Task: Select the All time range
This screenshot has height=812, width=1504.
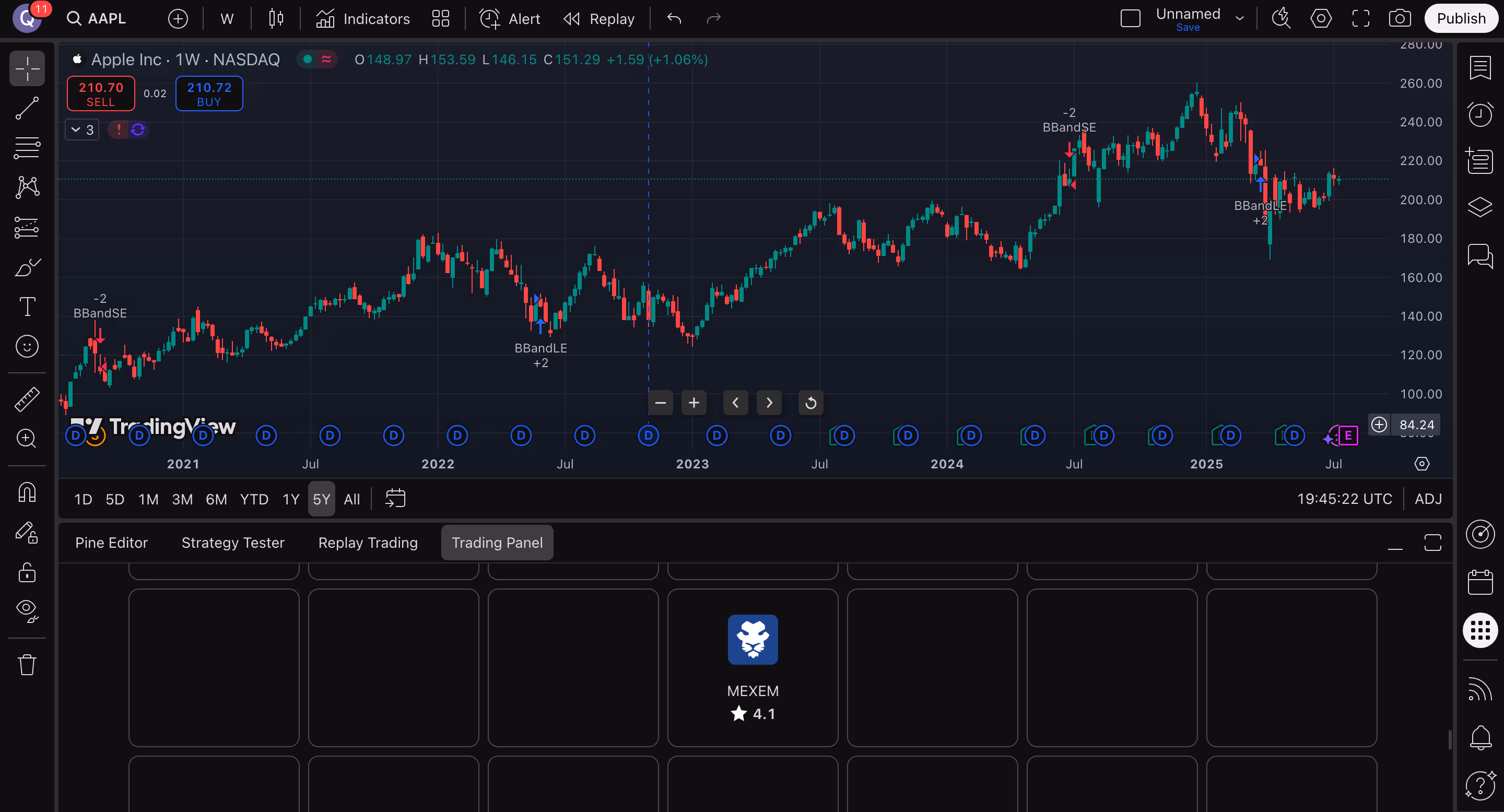Action: (351, 499)
